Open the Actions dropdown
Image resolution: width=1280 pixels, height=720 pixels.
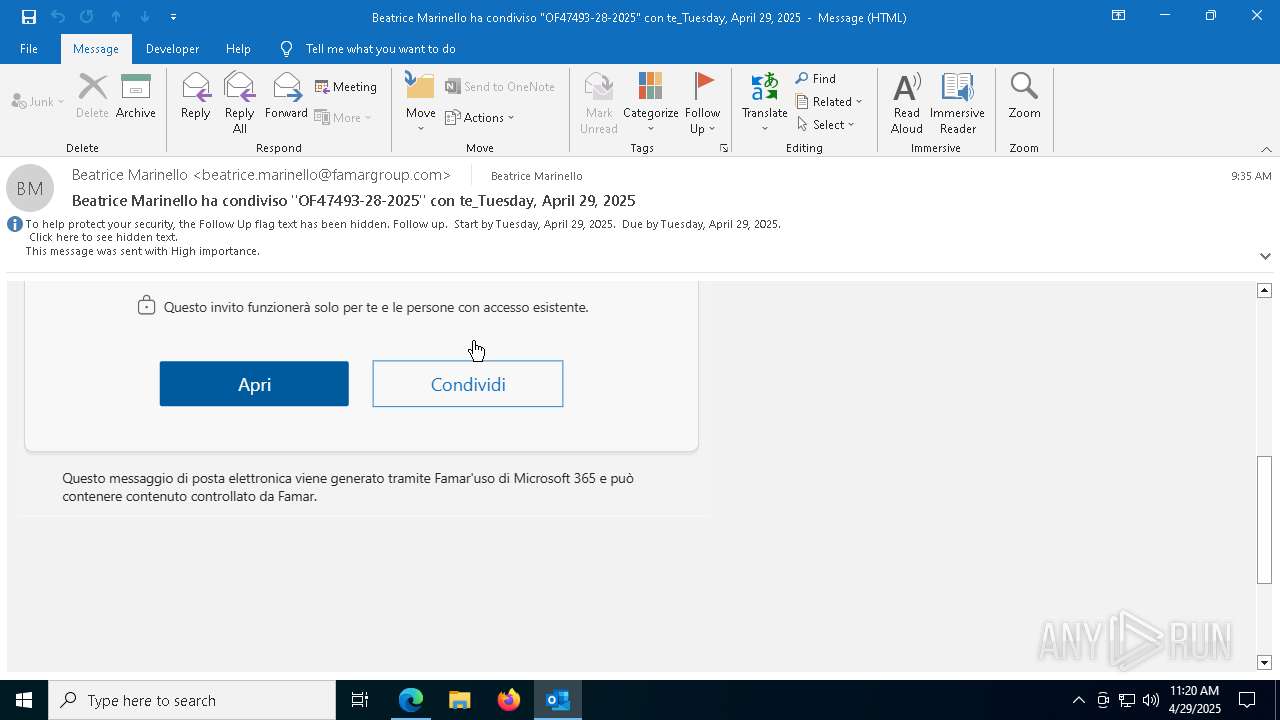point(480,117)
